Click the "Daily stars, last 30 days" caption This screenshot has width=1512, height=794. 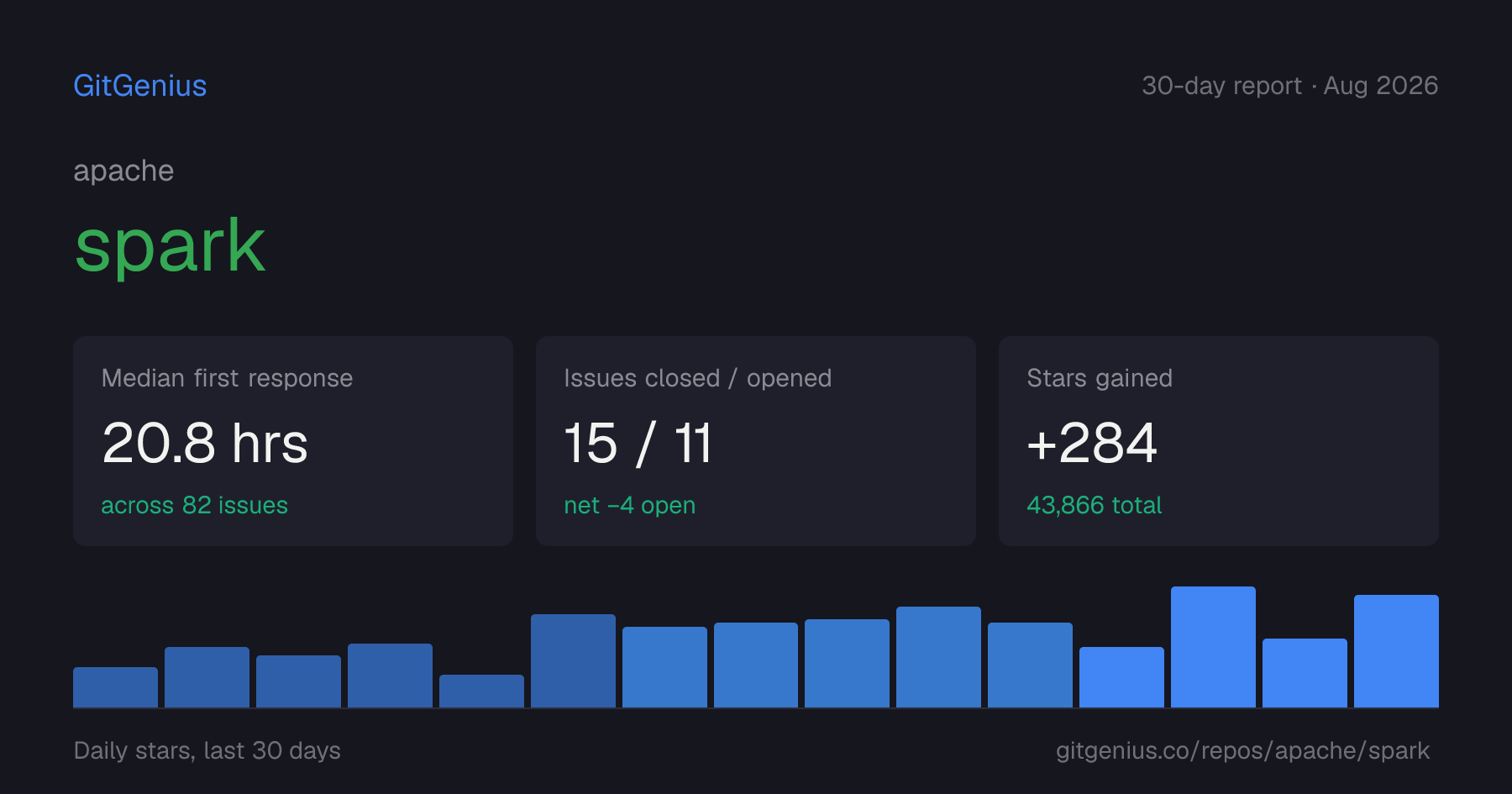click(207, 750)
